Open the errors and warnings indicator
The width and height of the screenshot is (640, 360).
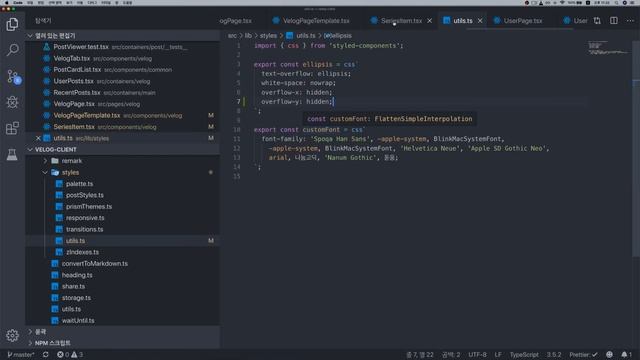tap(70, 354)
